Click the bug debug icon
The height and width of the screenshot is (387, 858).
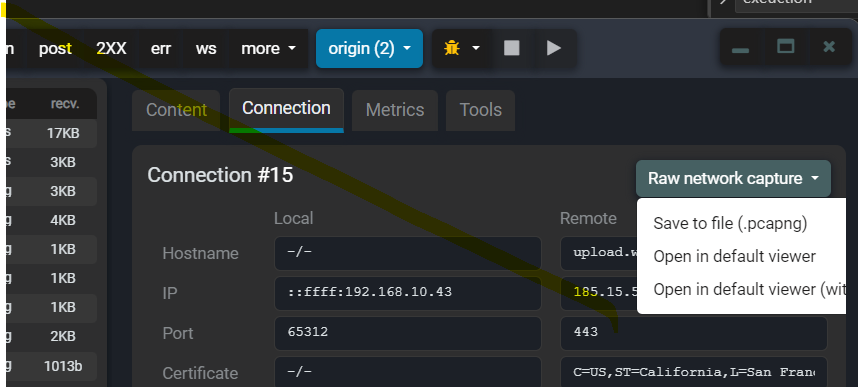[x=451, y=49]
